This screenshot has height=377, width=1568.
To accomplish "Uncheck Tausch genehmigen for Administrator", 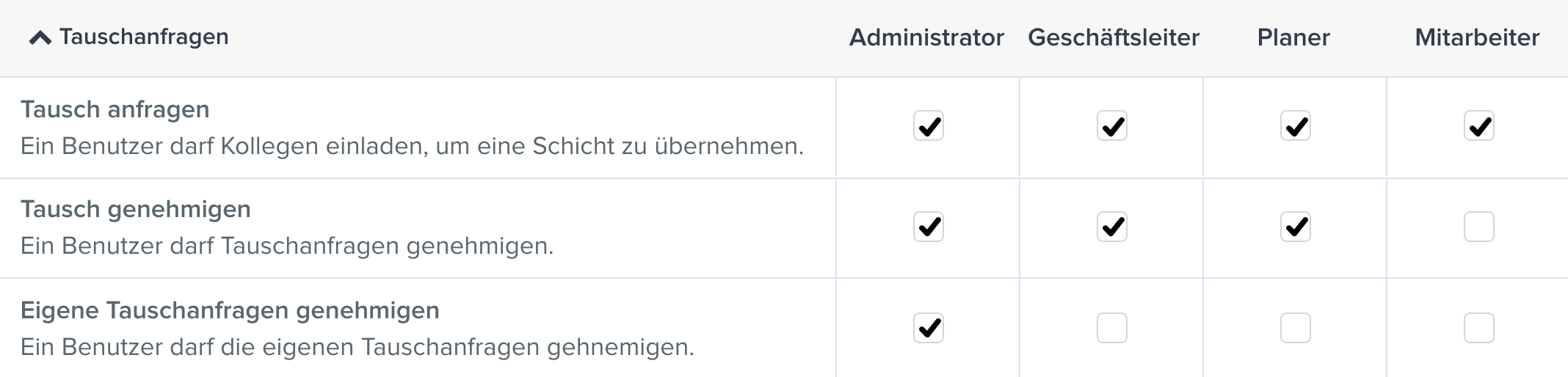I will click(928, 227).
